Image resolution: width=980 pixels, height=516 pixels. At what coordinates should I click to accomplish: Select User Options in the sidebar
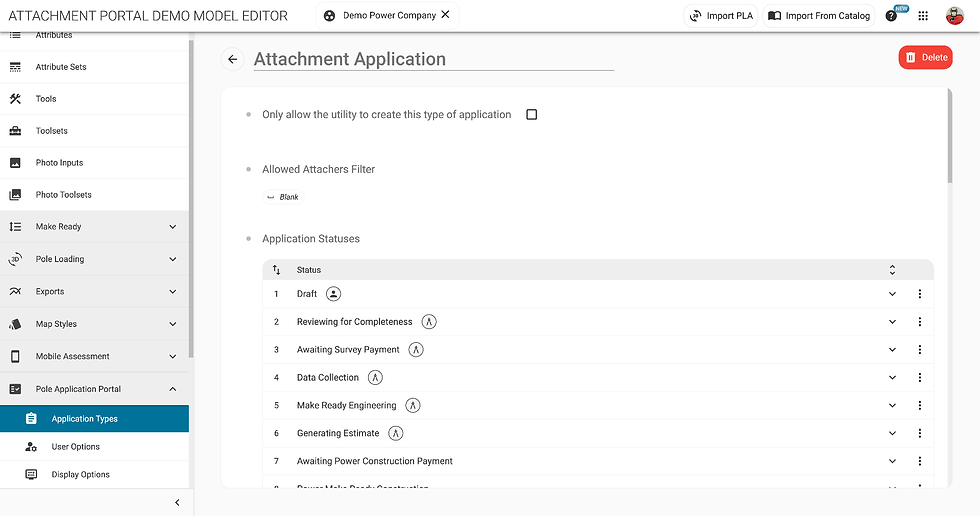point(76,447)
